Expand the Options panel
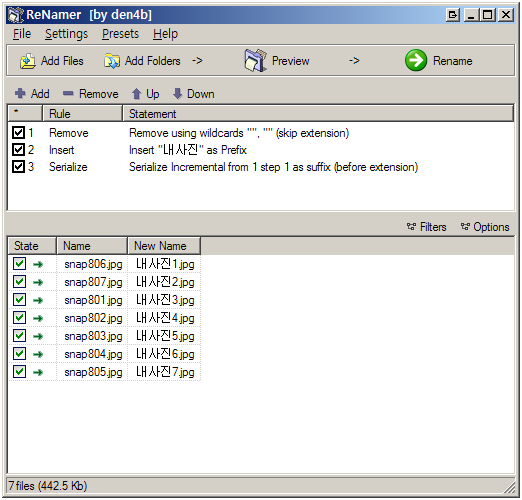This screenshot has width=522, height=500. click(485, 227)
